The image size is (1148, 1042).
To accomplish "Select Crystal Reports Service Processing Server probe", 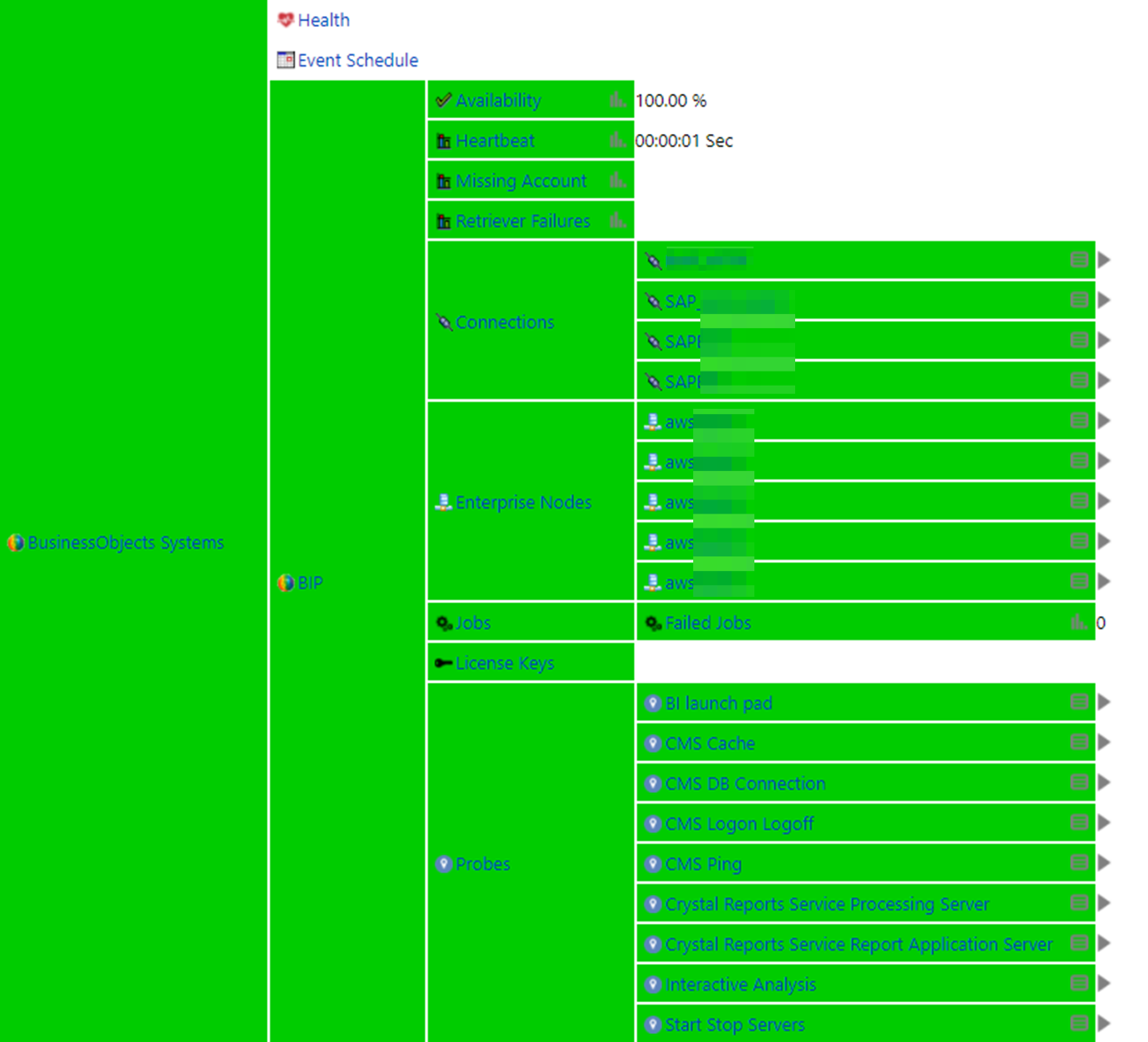I will (x=826, y=905).
